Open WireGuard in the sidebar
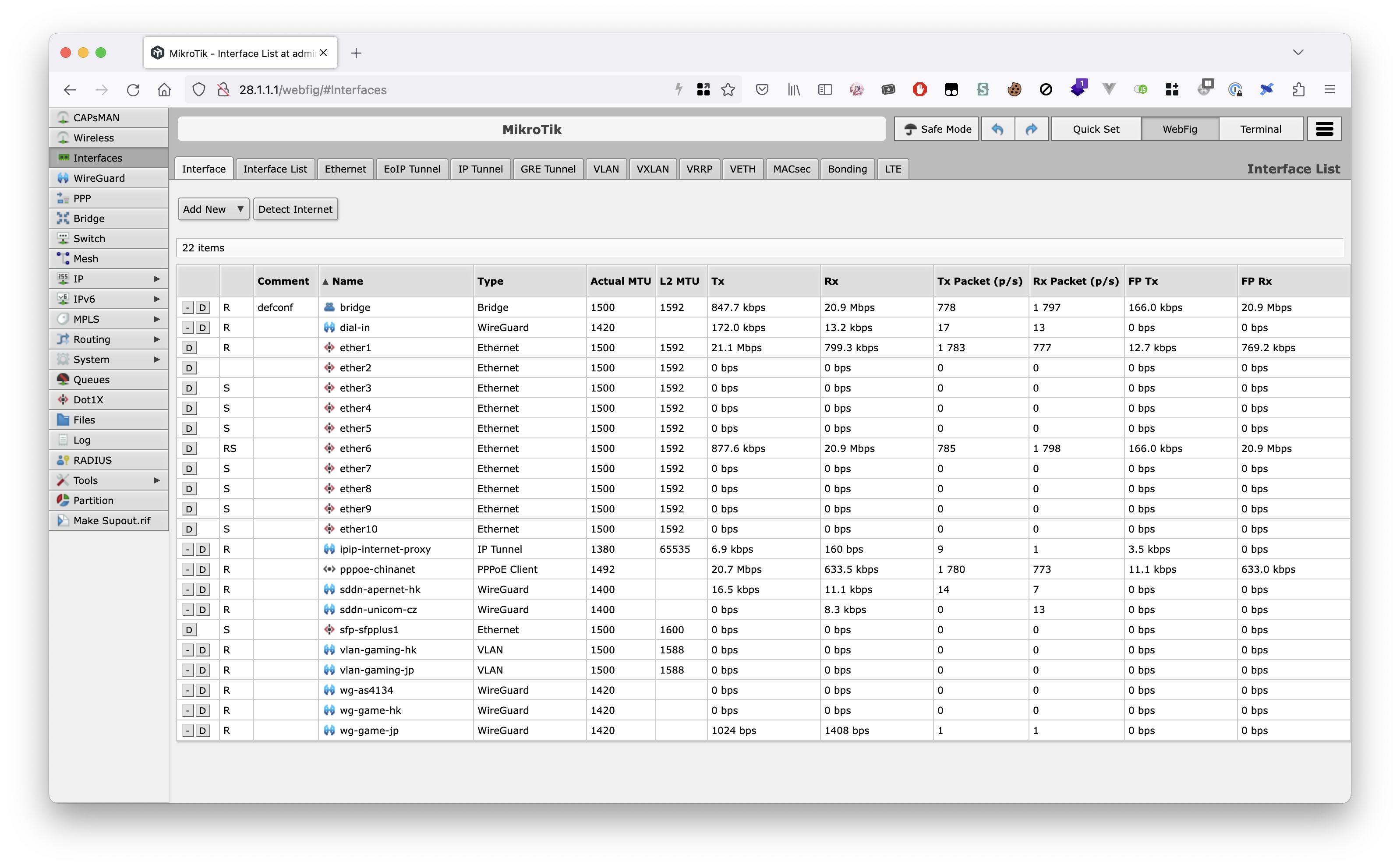The image size is (1400, 868). [x=99, y=178]
